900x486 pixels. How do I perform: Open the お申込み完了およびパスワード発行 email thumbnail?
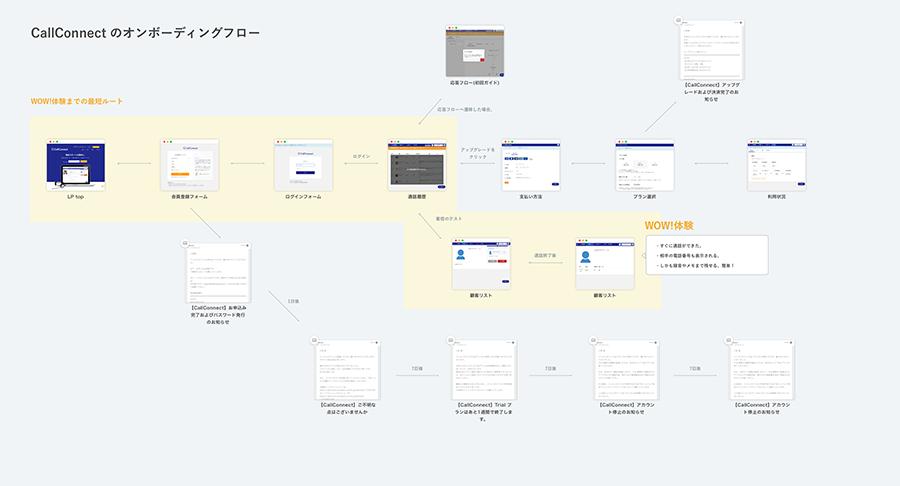tap(219, 273)
